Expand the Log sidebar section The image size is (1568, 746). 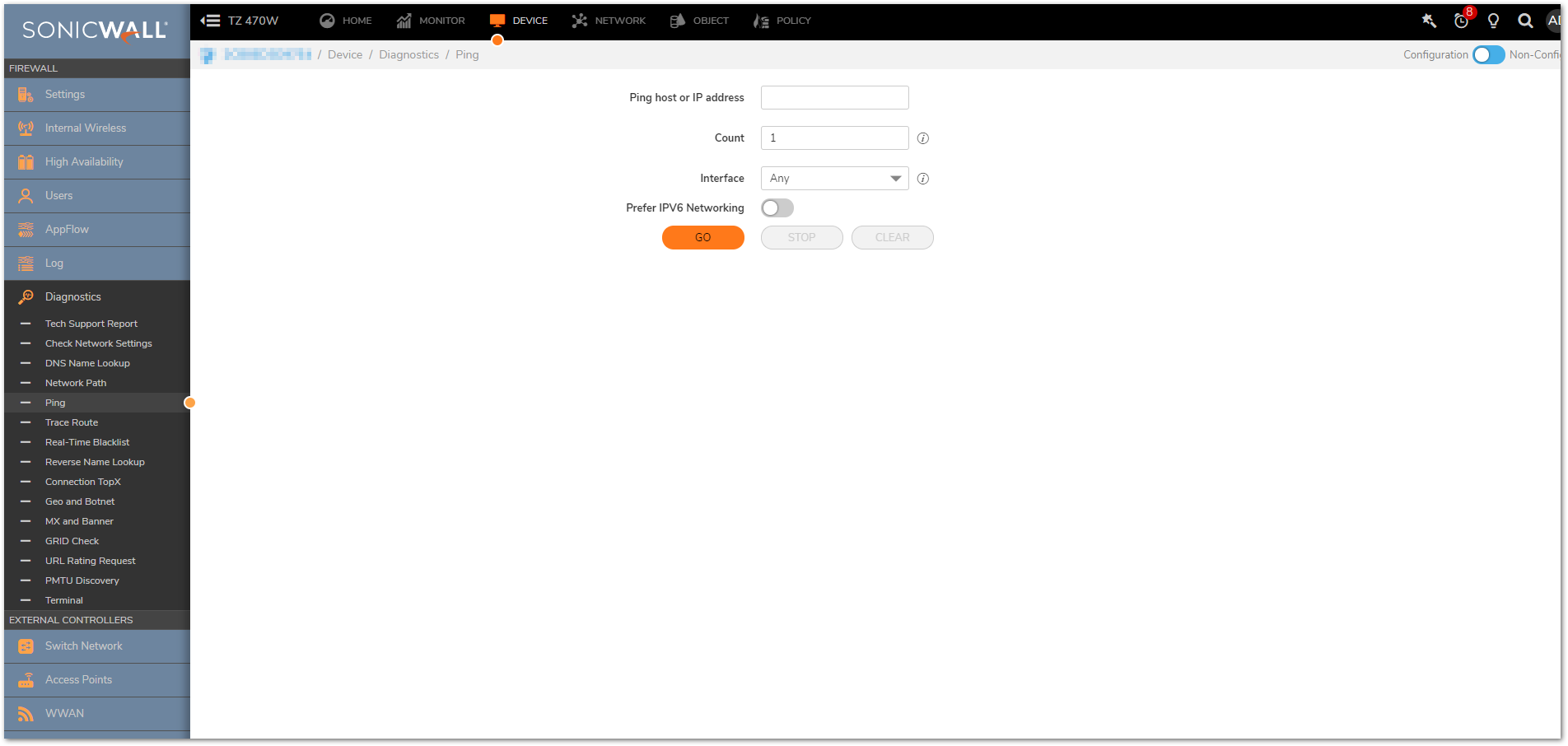(97, 263)
